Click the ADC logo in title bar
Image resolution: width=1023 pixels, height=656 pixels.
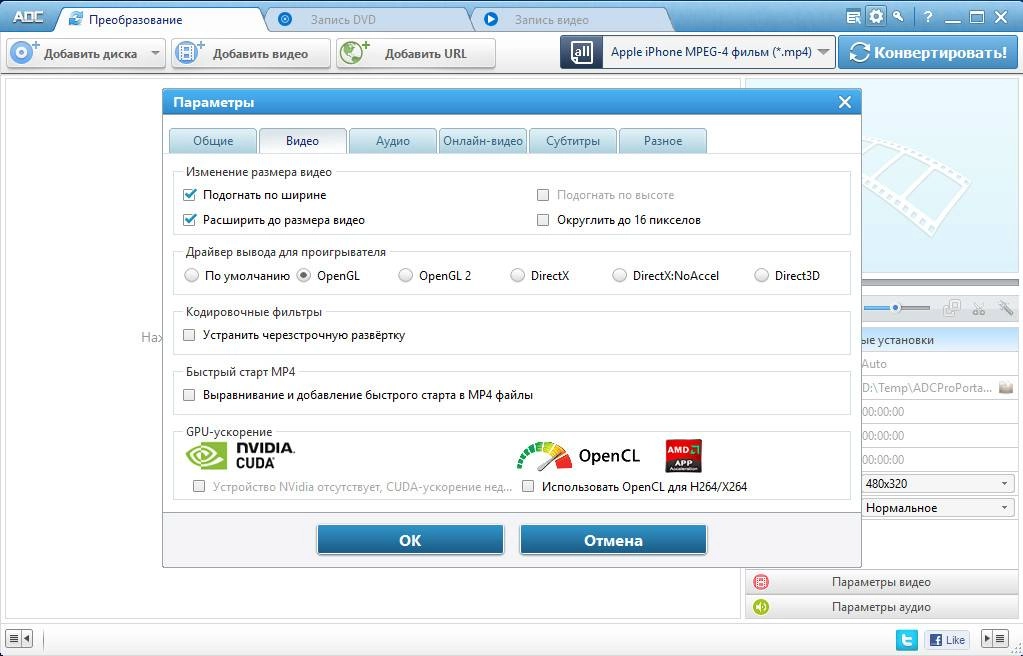[x=28, y=17]
